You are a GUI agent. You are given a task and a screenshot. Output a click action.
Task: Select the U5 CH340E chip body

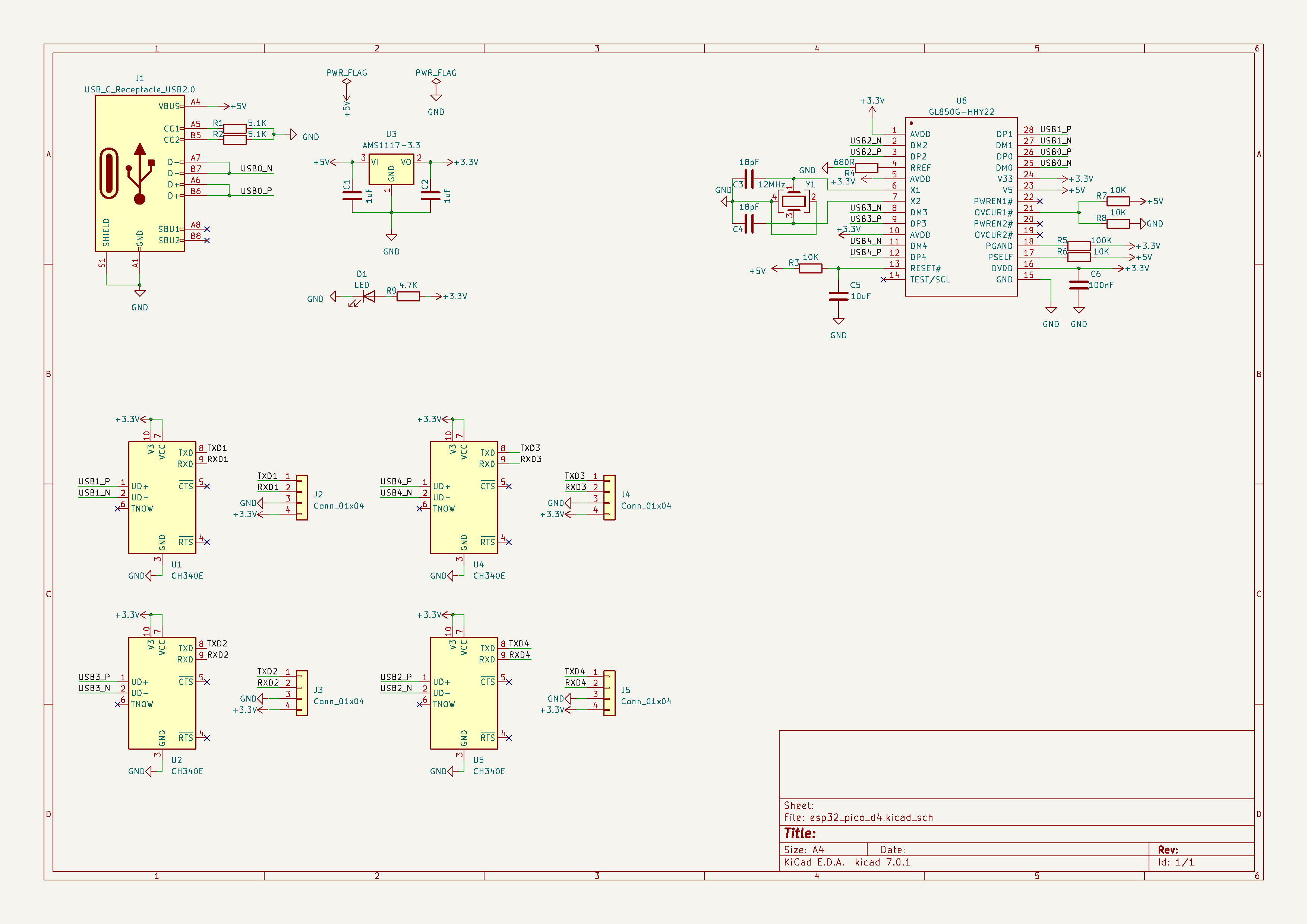point(464,693)
